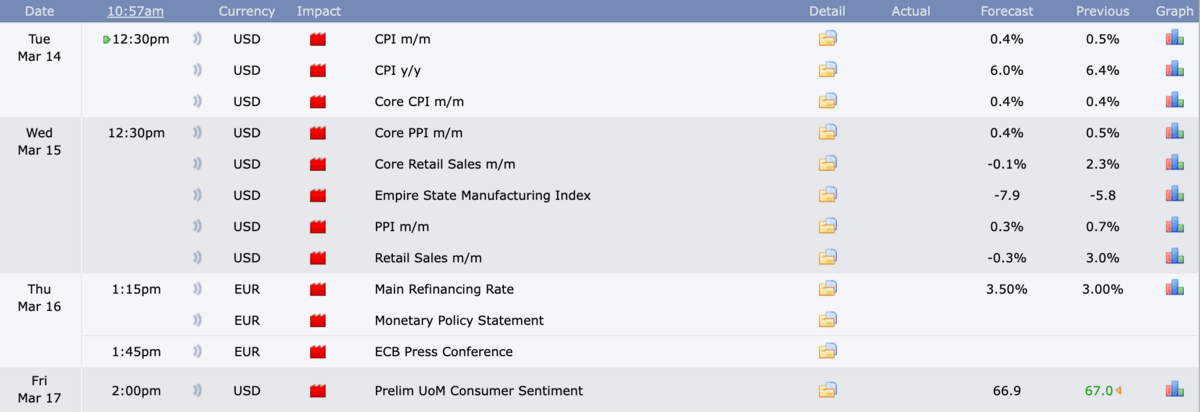1200x412 pixels.
Task: Toggle alert for Core CPI m/m
Action: [197, 102]
